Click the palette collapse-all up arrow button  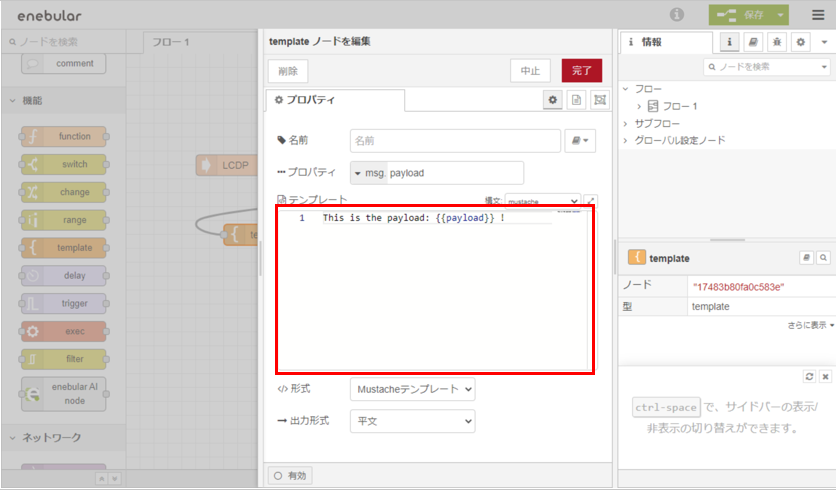[102, 479]
